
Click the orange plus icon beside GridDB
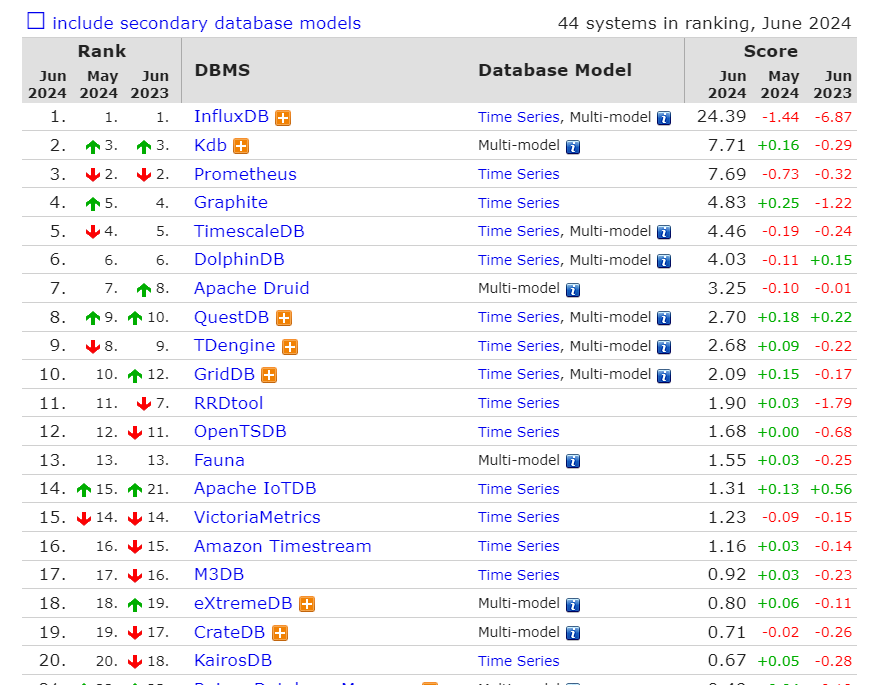[x=269, y=375]
